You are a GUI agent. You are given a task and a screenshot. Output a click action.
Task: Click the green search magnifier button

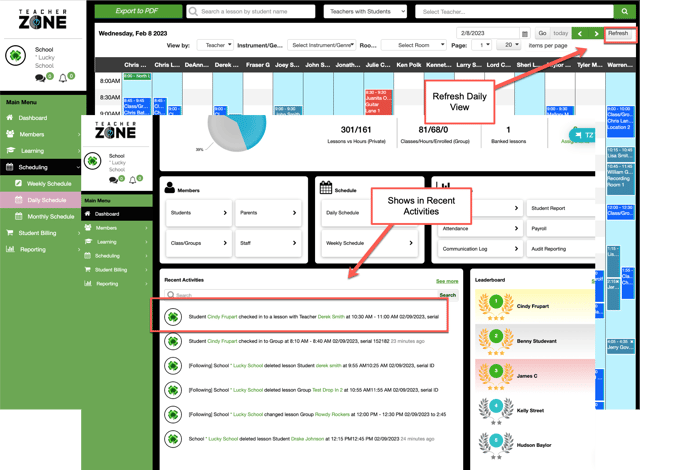point(624,11)
